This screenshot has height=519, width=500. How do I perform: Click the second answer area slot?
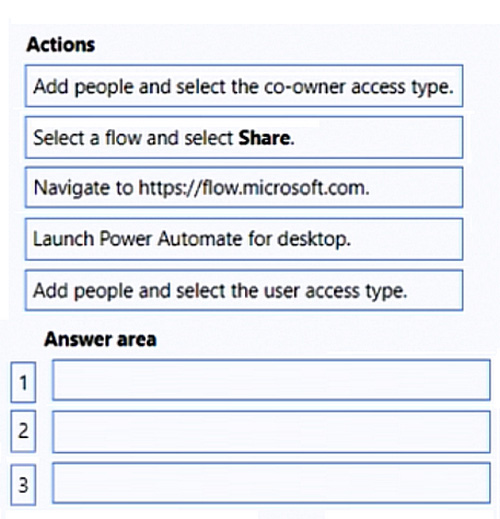(x=271, y=432)
